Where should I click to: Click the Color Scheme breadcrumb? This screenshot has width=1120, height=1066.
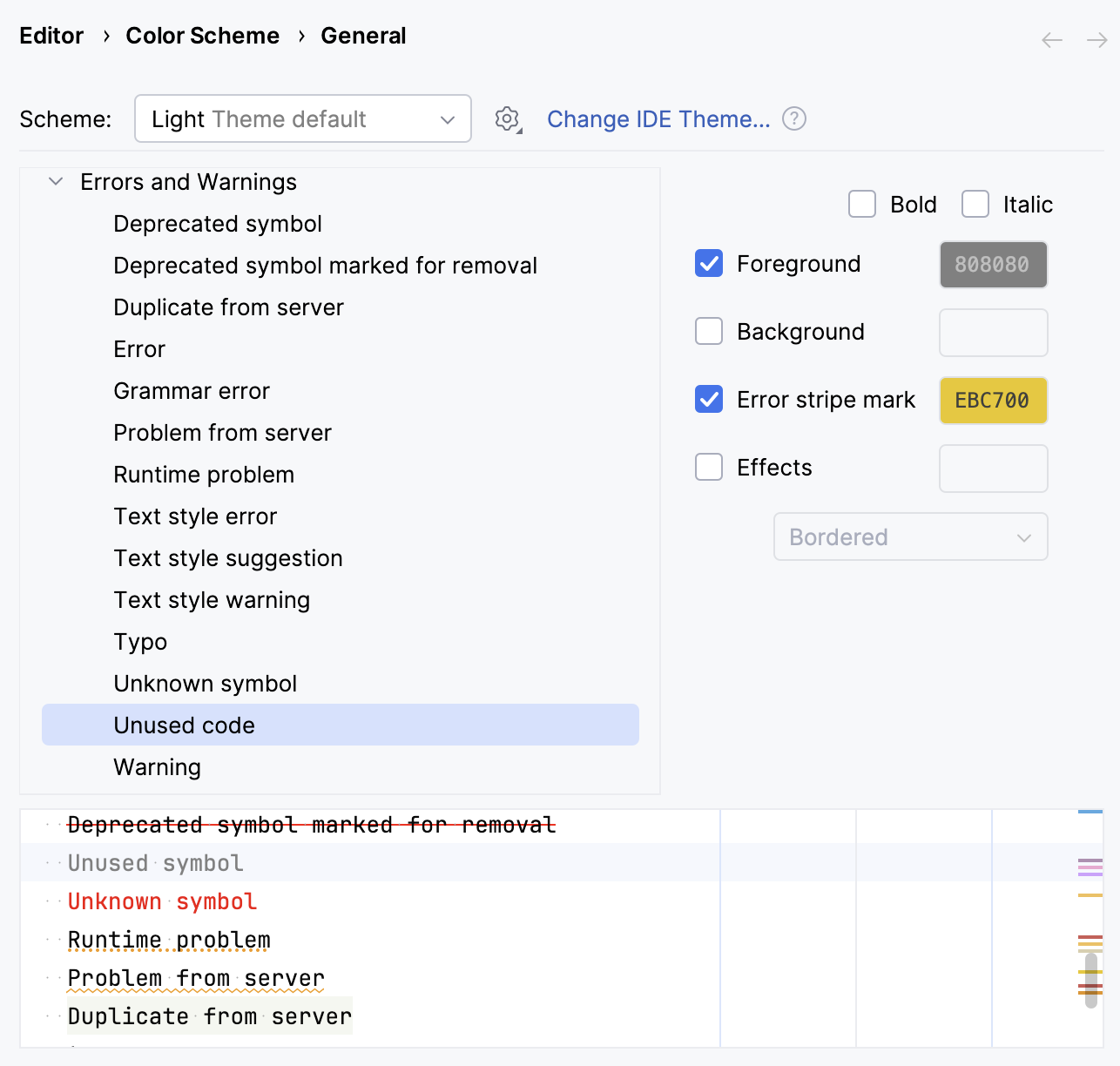[x=203, y=36]
